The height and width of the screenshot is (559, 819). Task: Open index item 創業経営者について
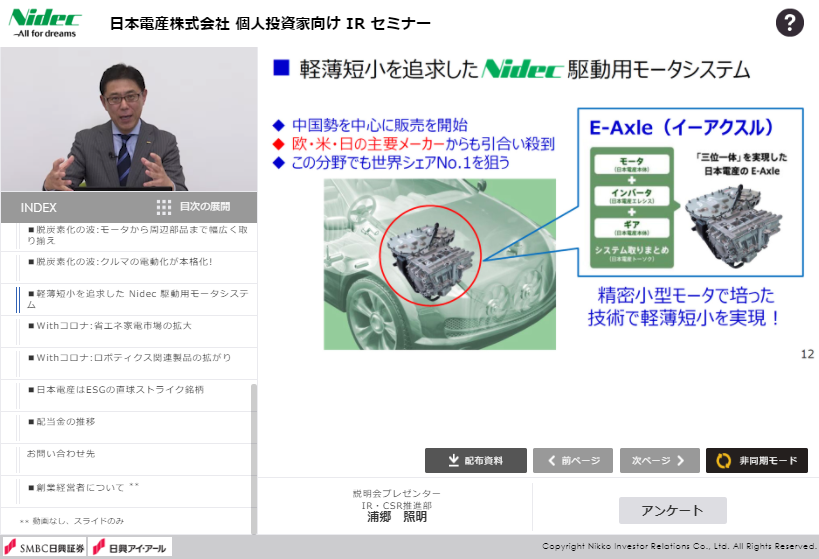[x=126, y=491]
